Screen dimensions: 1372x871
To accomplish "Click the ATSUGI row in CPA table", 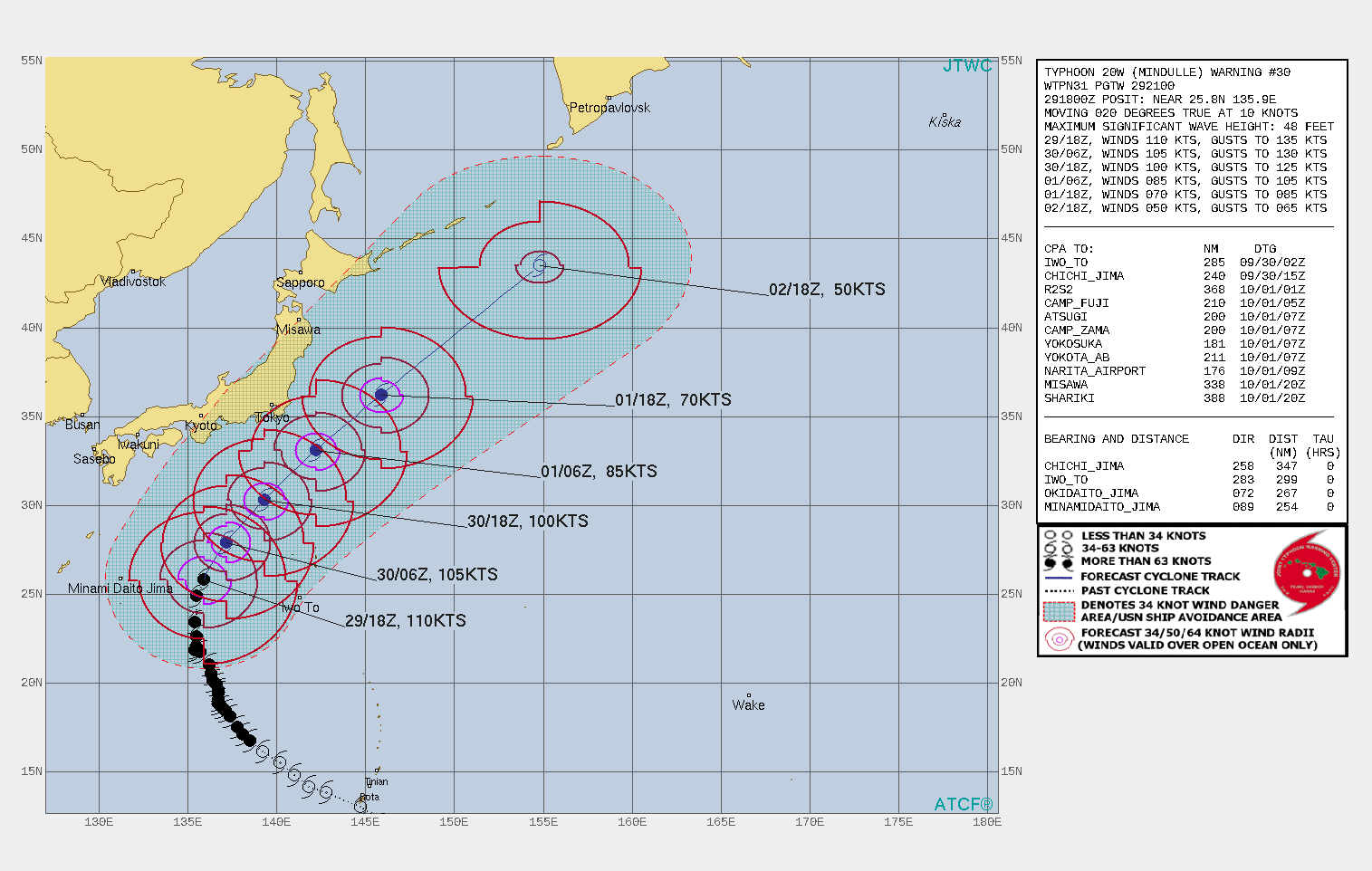I will (x=1175, y=317).
